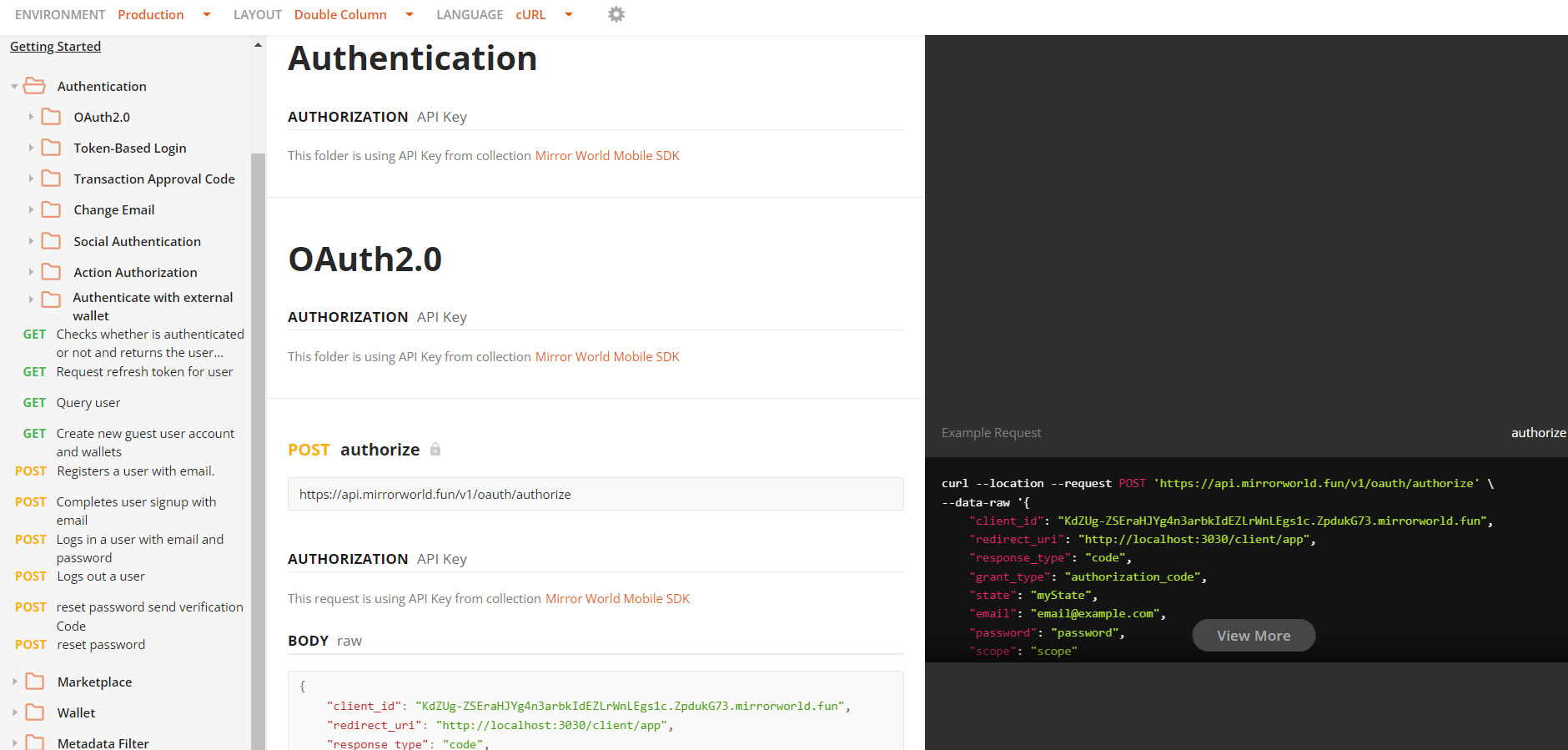Select the Social Authentication sidebar entry
Image resolution: width=1568 pixels, height=750 pixels.
pos(138,242)
